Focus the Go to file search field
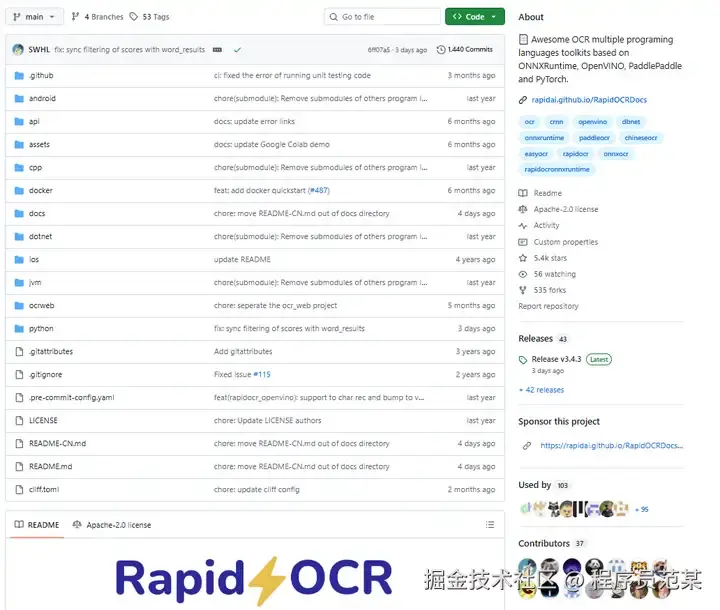Image resolution: width=720 pixels, height=610 pixels. pyautogui.click(x=382, y=17)
